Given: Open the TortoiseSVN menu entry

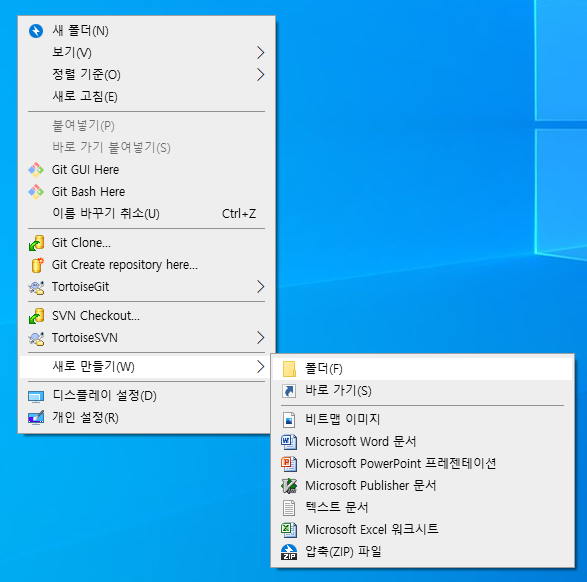Looking at the screenshot, I should pos(147,338).
